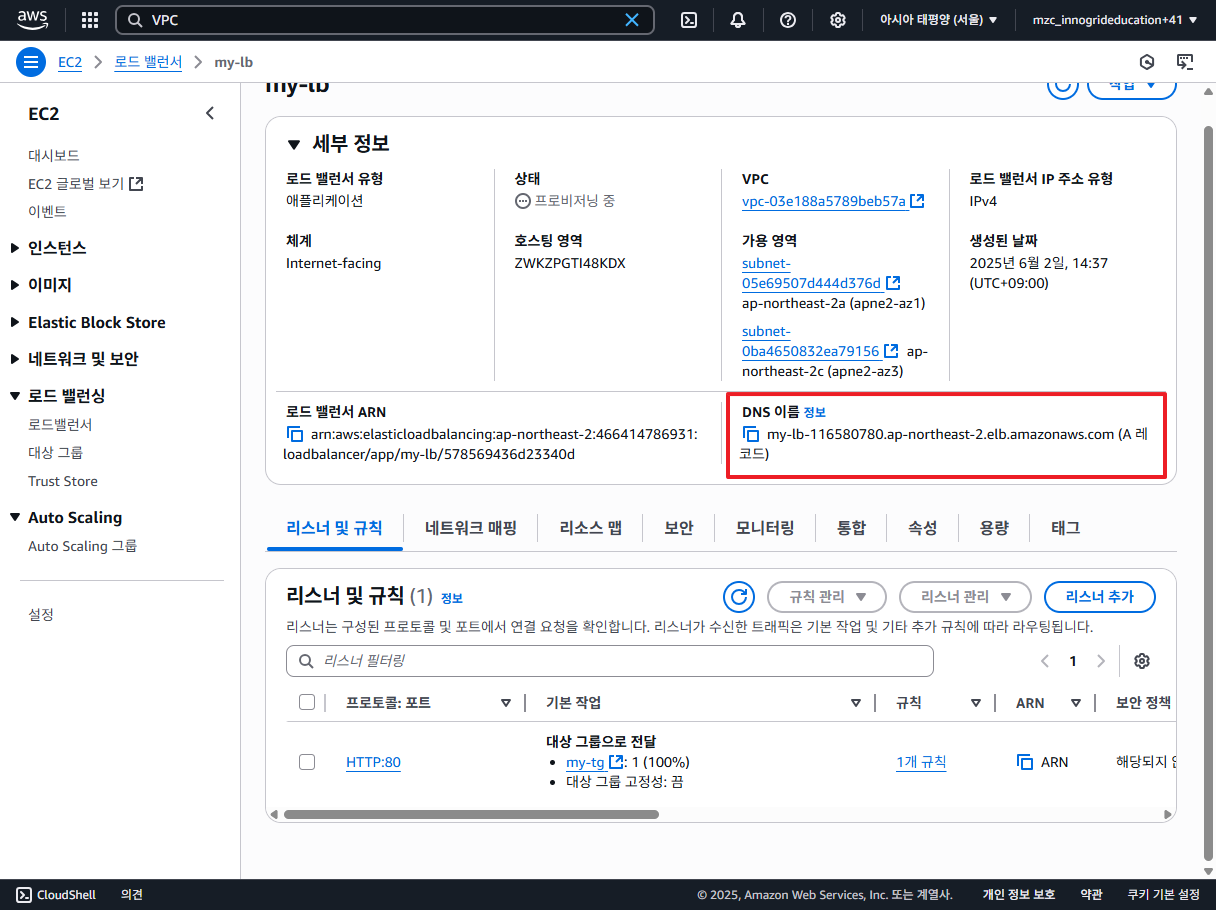The image size is (1216, 910).
Task: Open the VPC vpc-03e188a5789beb57a link
Action: coord(824,201)
